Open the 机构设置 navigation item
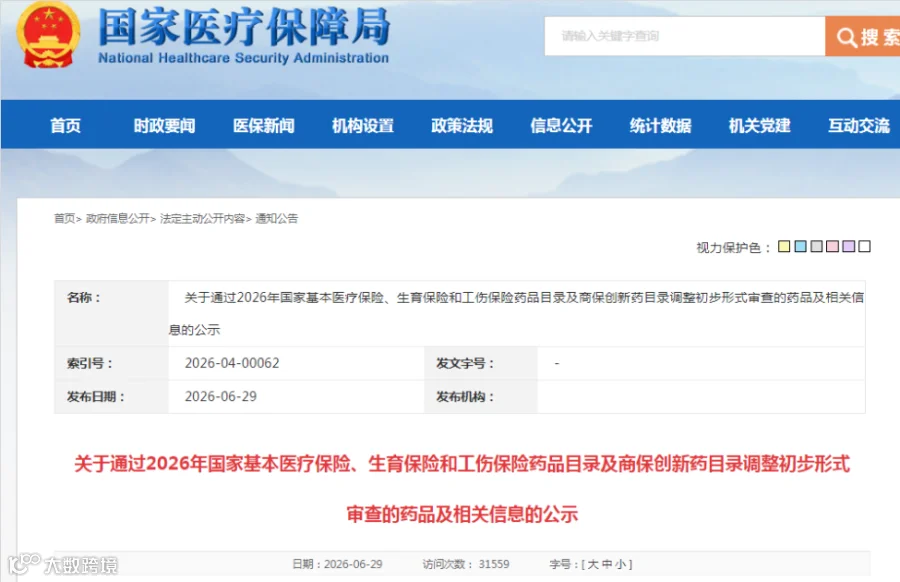The width and height of the screenshot is (900, 582). click(x=363, y=125)
